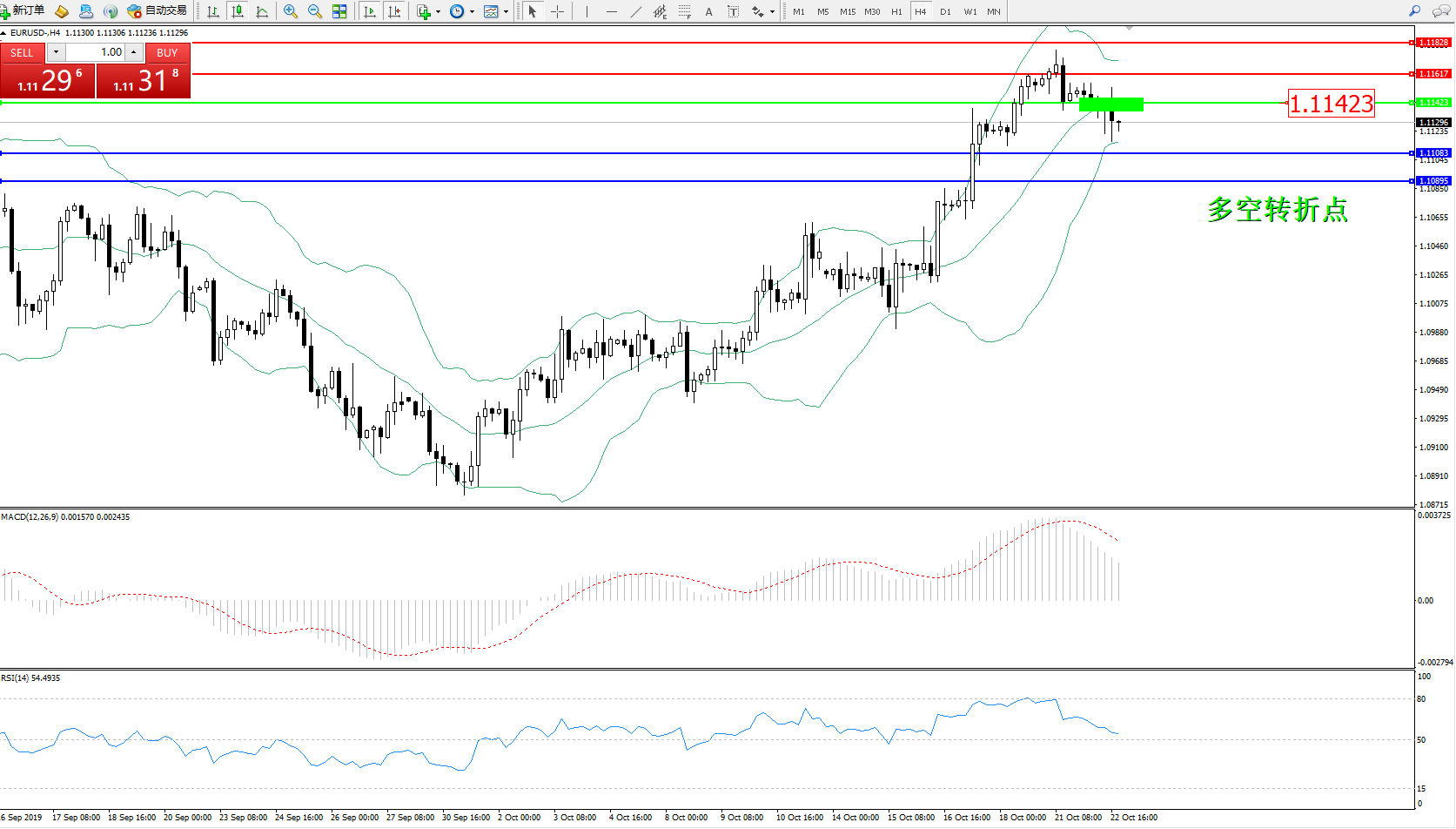Click the red SELL button

pos(22,52)
